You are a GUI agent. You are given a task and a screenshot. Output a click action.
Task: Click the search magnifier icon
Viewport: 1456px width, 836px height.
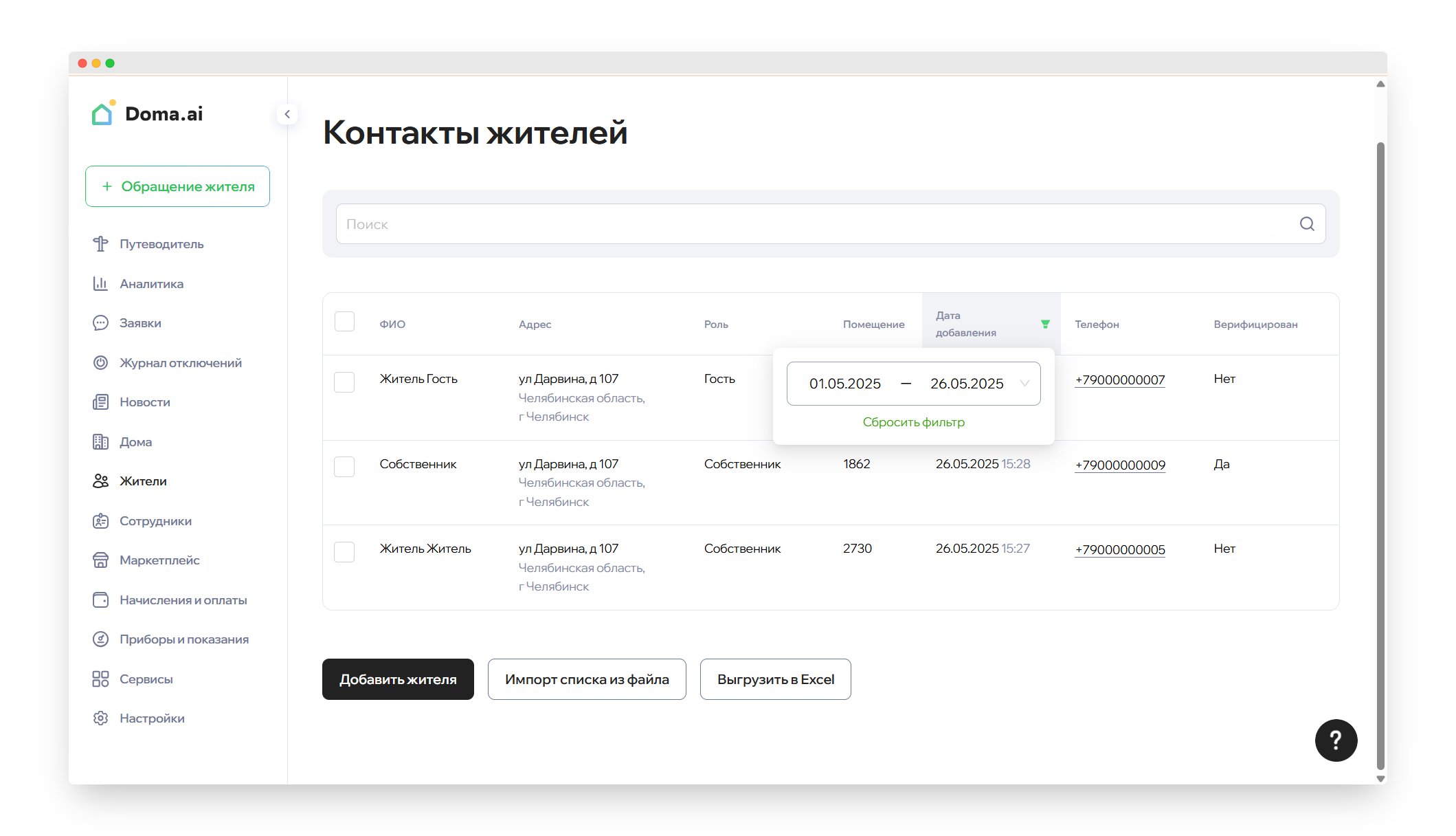(1306, 224)
